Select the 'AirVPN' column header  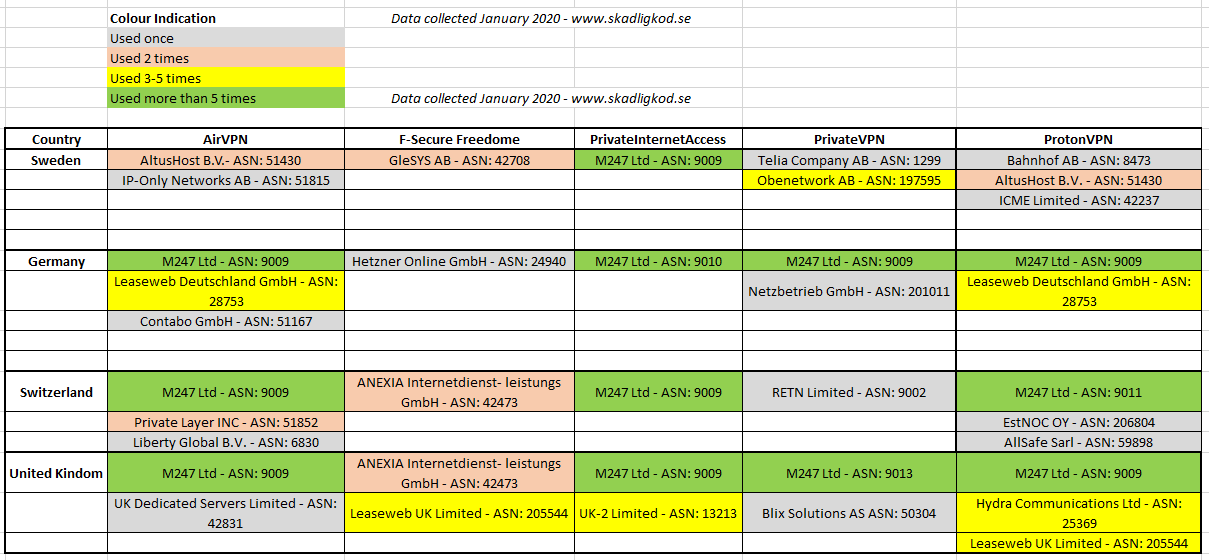(x=226, y=139)
